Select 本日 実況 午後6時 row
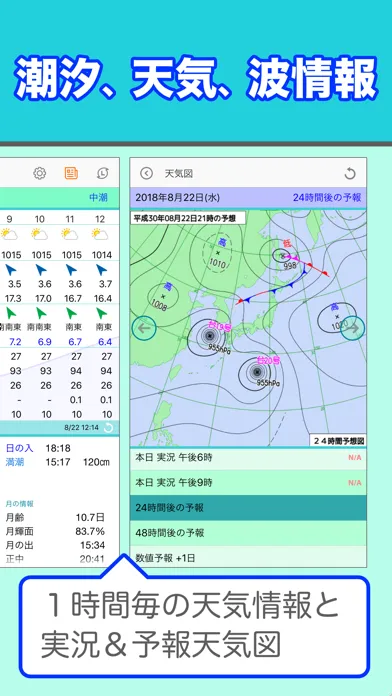This screenshot has height=696, width=392. [x=248, y=458]
